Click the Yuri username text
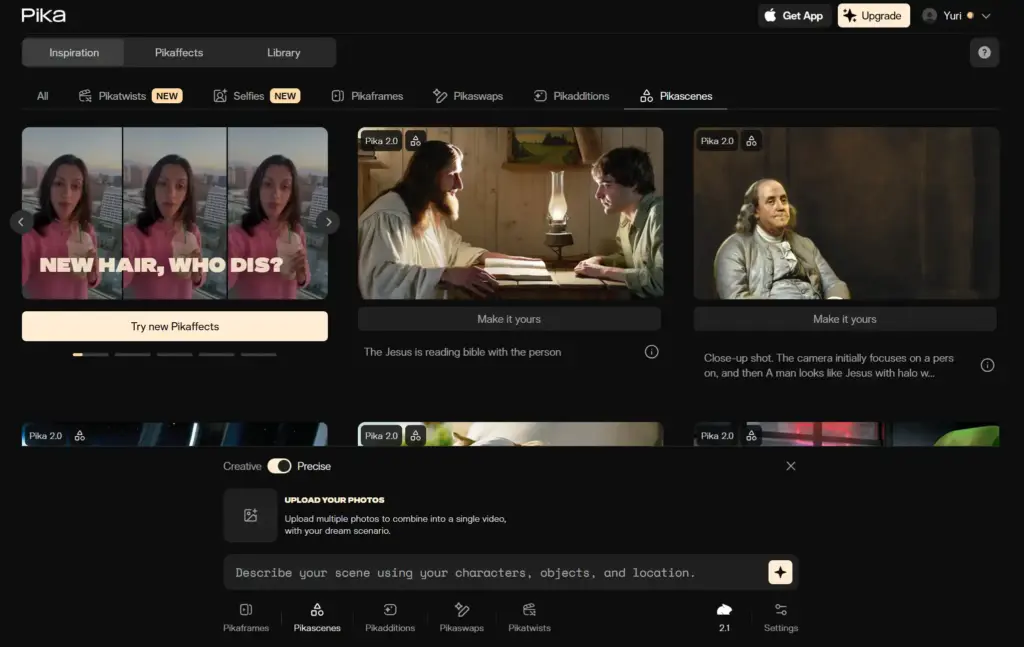This screenshot has height=647, width=1024. click(x=952, y=16)
